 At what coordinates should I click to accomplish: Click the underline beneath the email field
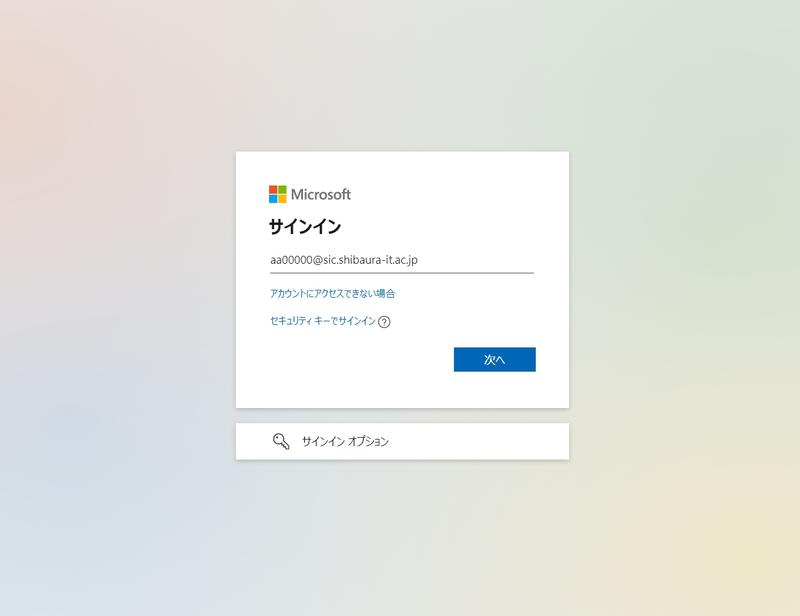click(402, 273)
